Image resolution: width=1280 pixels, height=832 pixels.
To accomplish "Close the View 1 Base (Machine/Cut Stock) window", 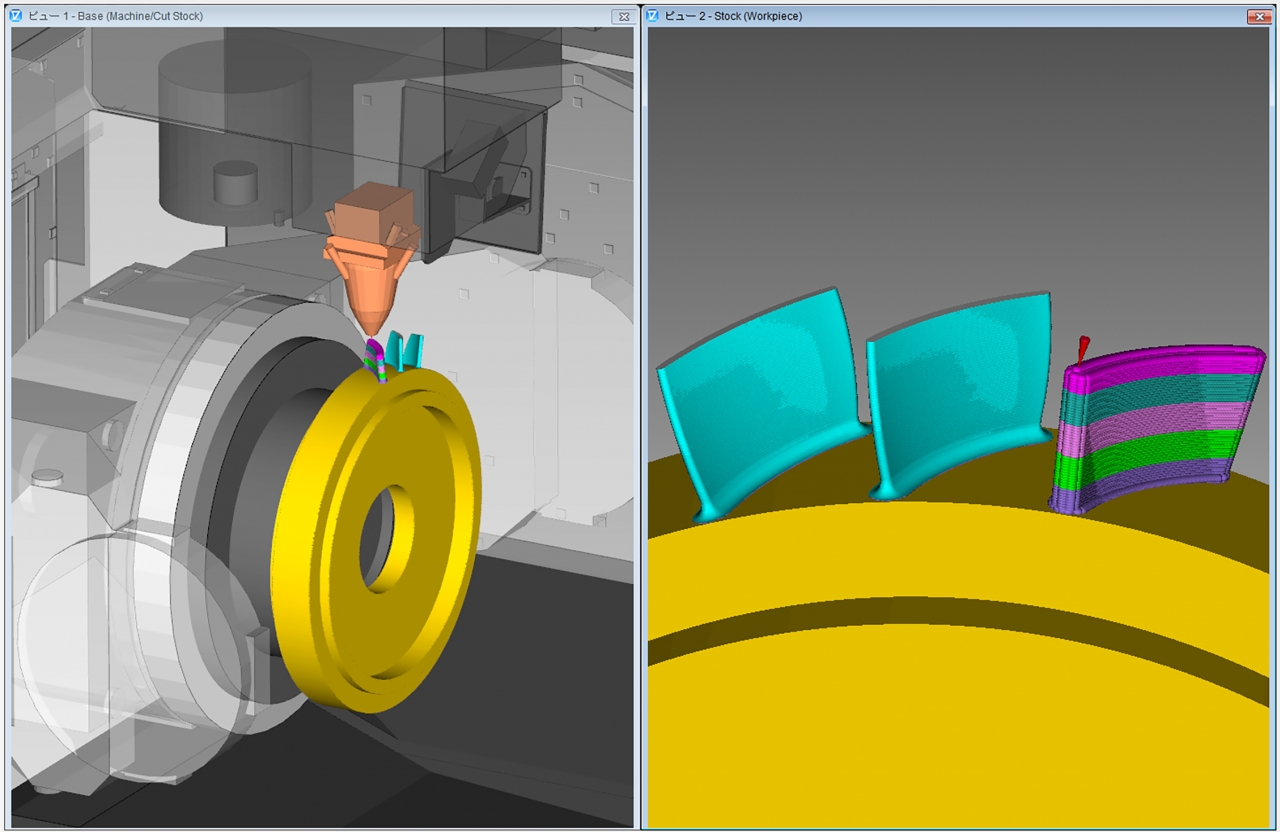I will point(623,17).
